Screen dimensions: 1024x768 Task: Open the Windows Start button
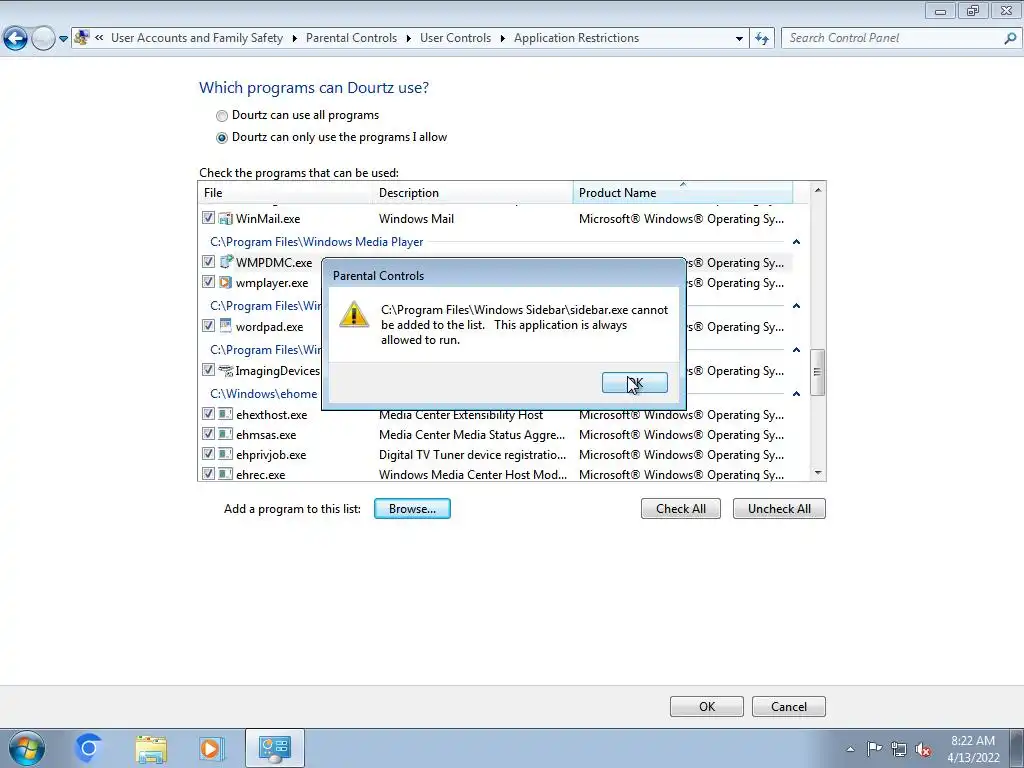(x=27, y=748)
